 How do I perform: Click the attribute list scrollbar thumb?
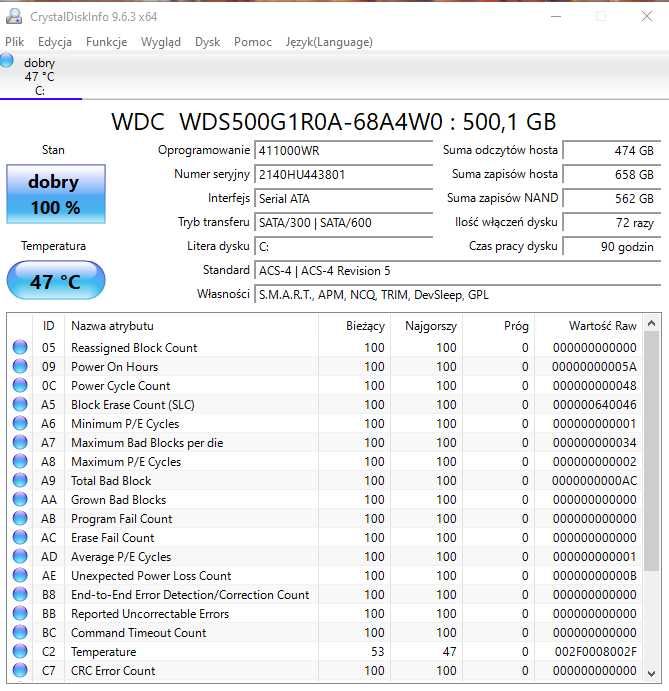651,451
